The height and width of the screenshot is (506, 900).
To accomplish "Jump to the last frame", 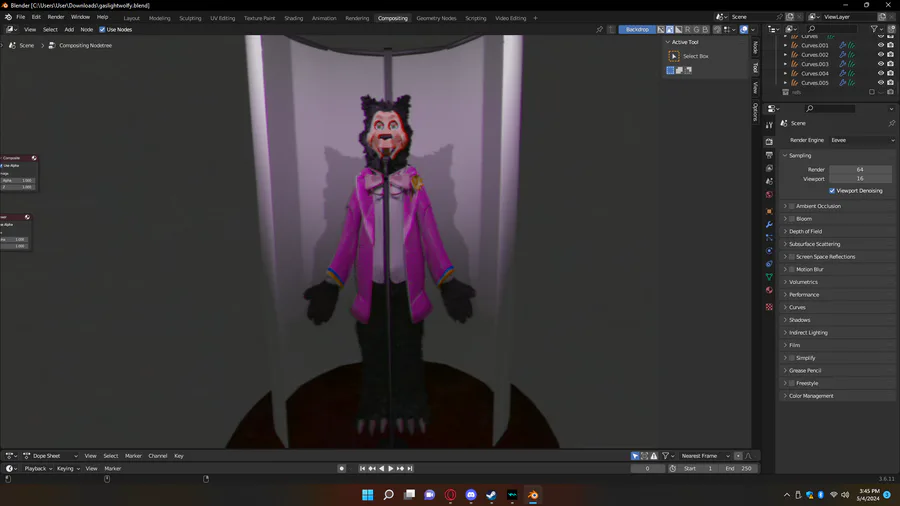I will [410, 468].
